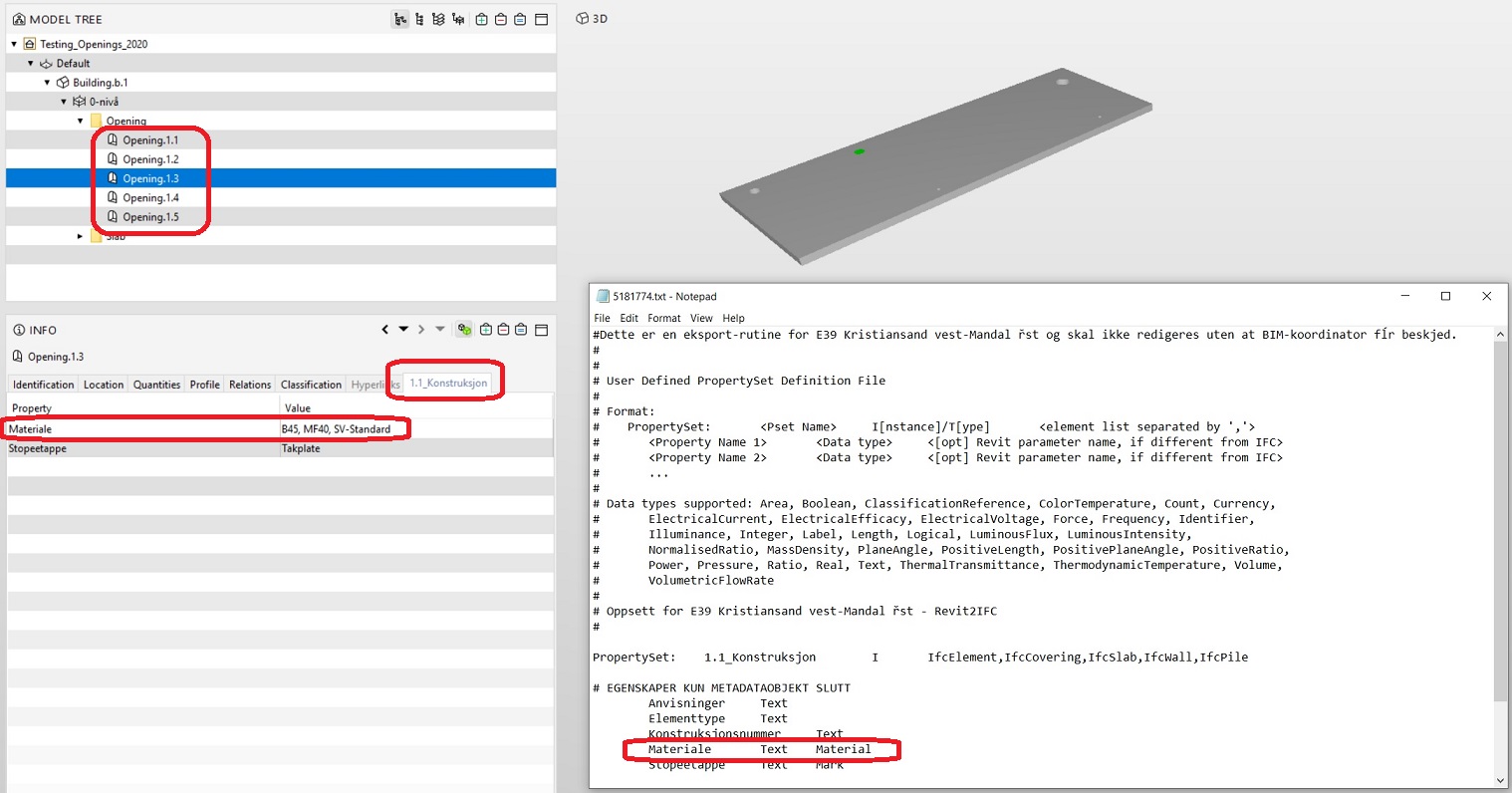1512x793 pixels.
Task: Add a new panel from the Info toolbar
Action: 486,330
